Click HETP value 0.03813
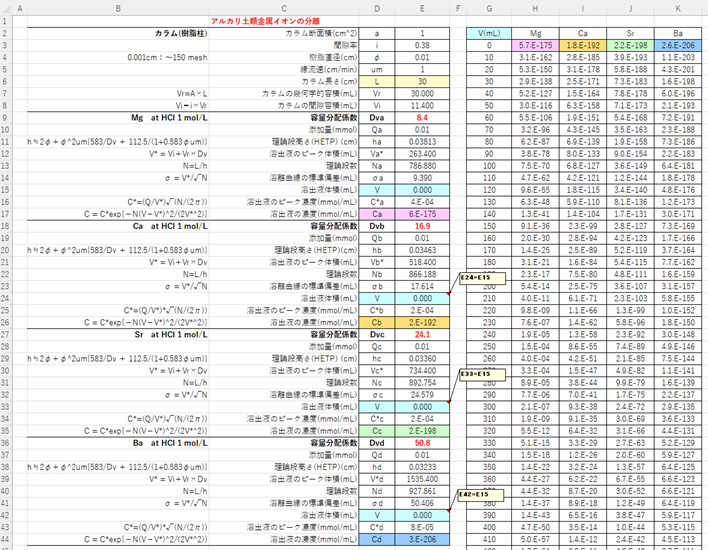The height and width of the screenshot is (550, 708). (422, 142)
